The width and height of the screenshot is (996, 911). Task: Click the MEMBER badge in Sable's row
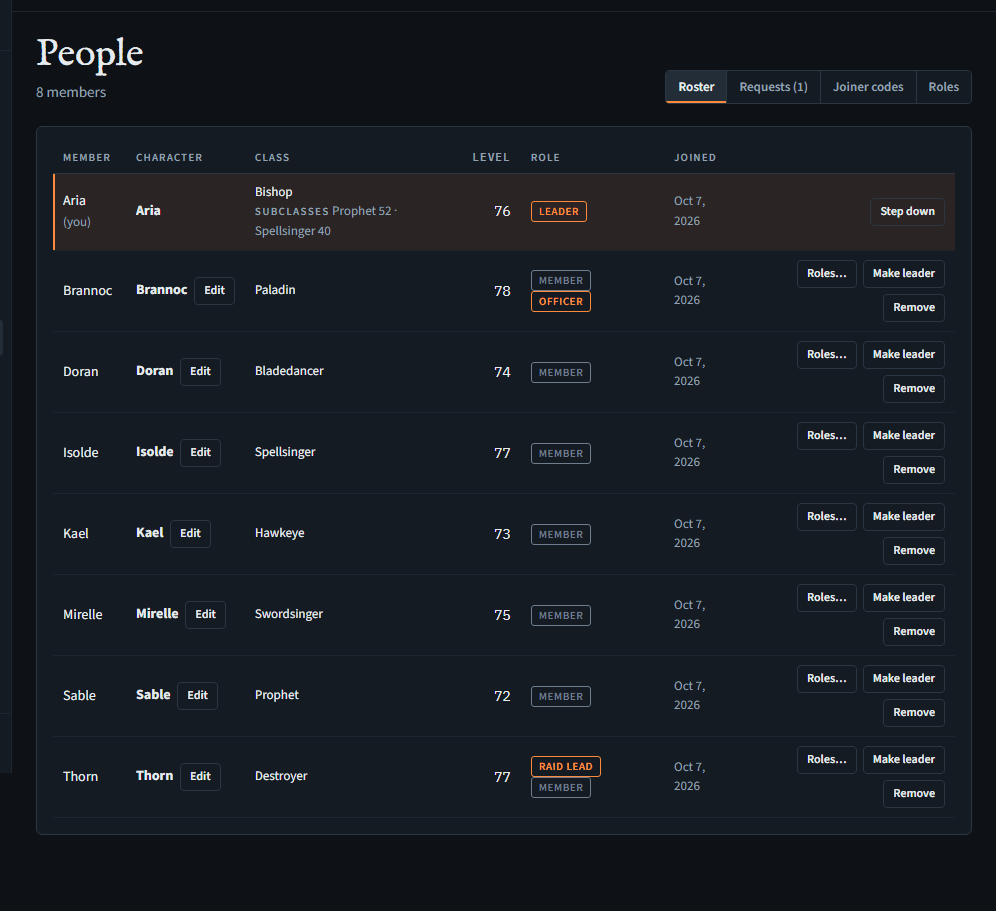560,697
